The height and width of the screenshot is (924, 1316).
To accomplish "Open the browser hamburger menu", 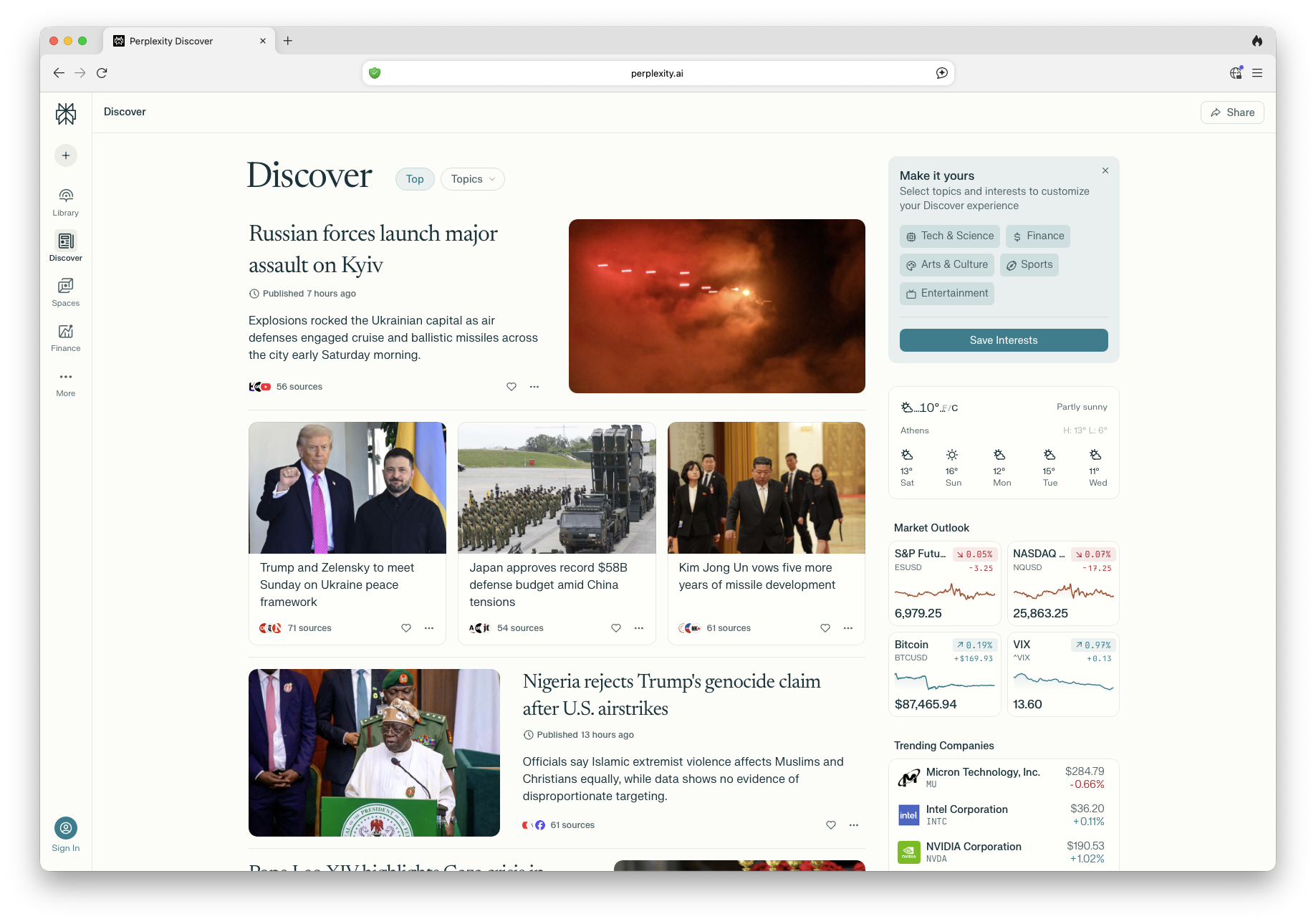I will pyautogui.click(x=1257, y=73).
